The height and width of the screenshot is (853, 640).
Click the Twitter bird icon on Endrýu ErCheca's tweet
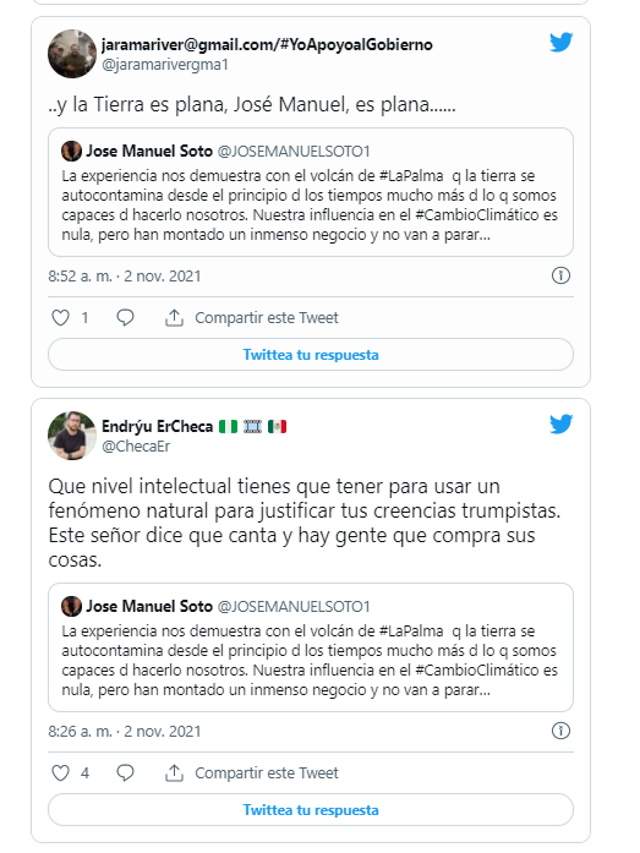click(x=561, y=424)
